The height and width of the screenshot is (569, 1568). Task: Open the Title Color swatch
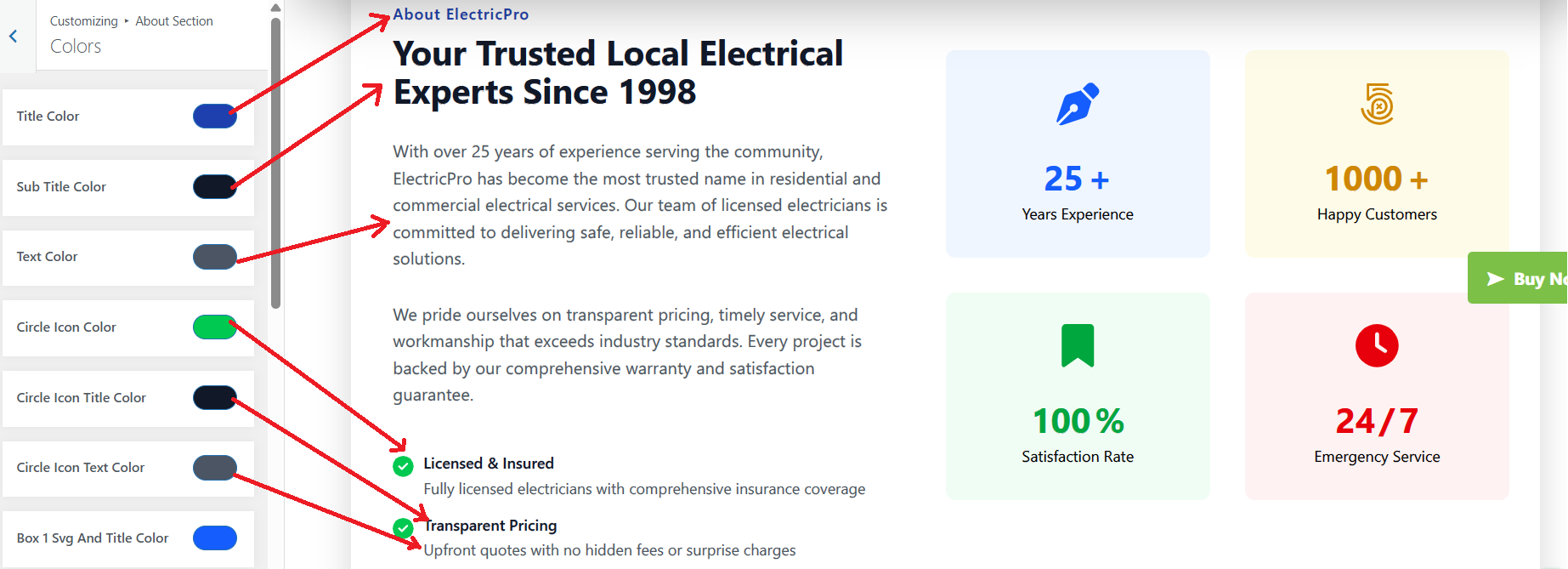[x=214, y=117]
